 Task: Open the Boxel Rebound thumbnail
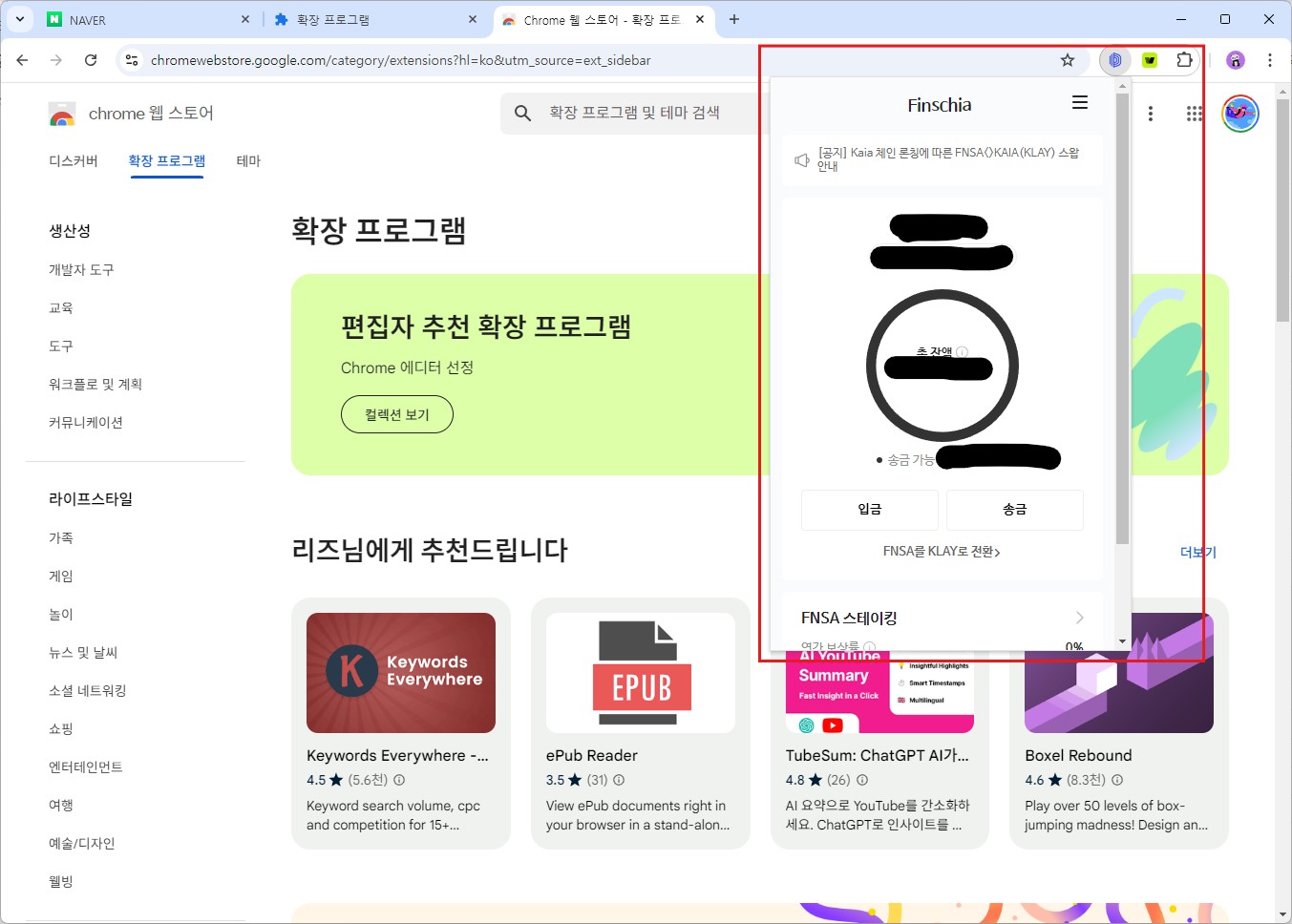(x=1119, y=673)
